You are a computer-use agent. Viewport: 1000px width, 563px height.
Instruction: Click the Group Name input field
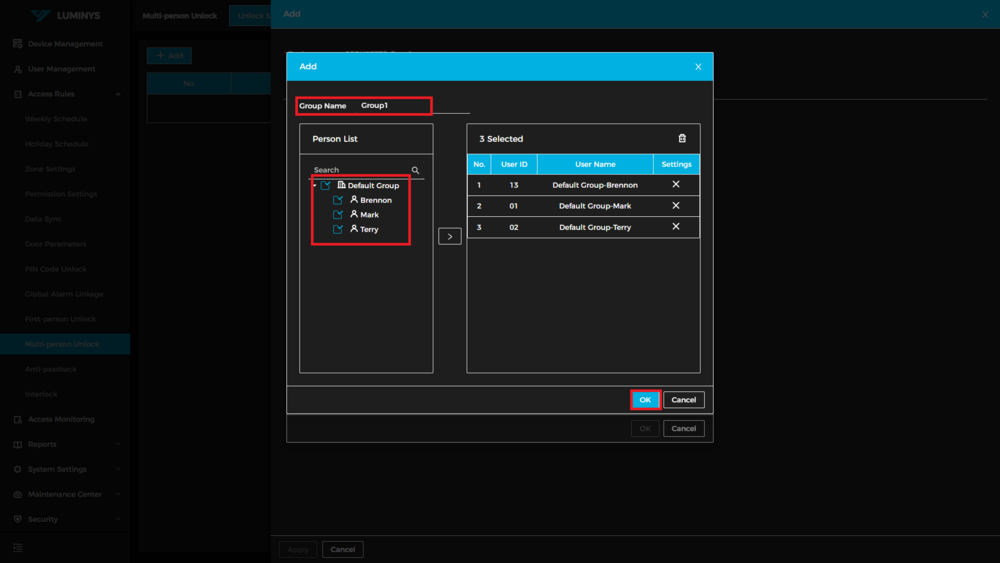point(412,106)
